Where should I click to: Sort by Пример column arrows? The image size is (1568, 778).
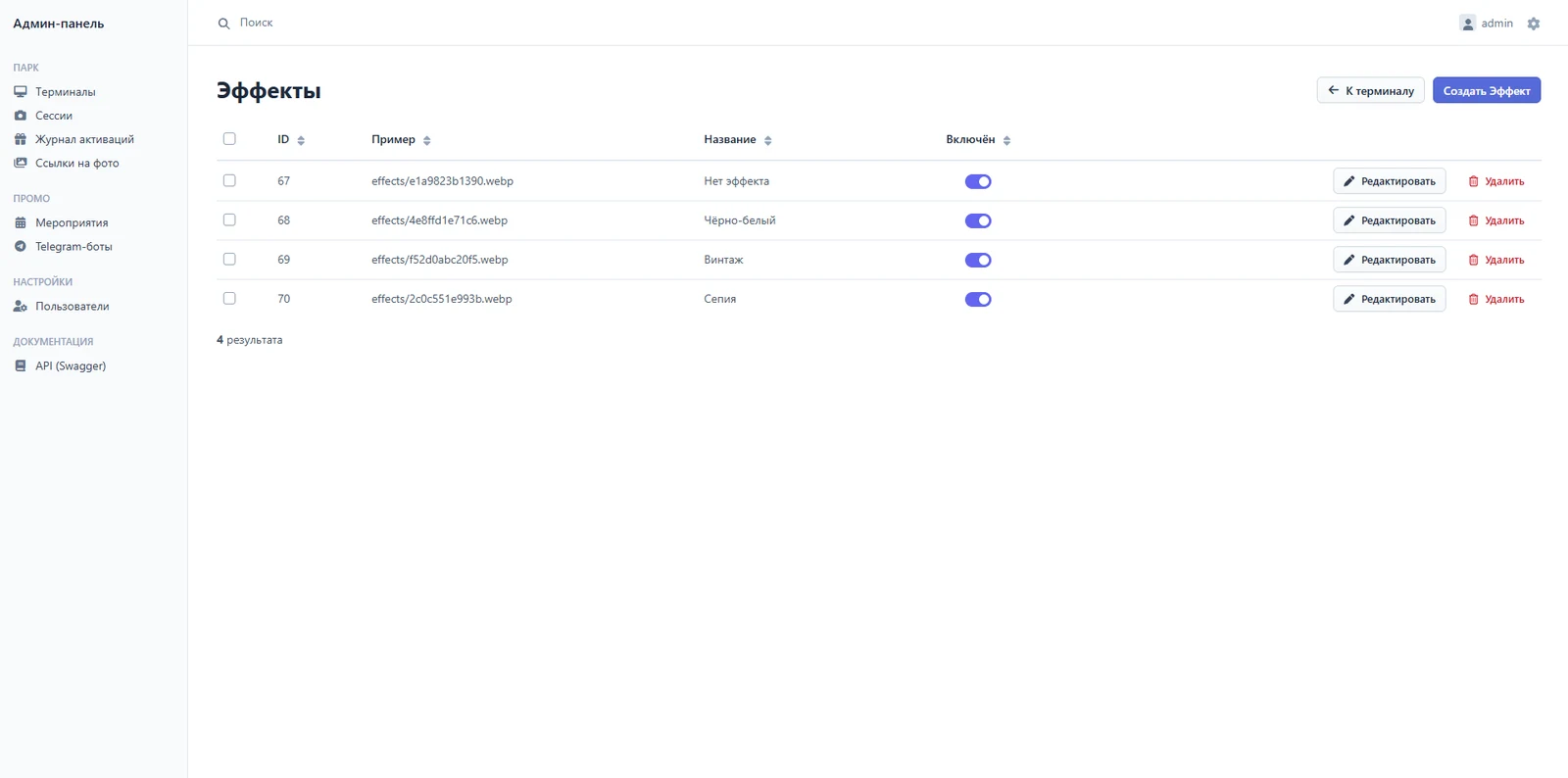pyautogui.click(x=427, y=140)
